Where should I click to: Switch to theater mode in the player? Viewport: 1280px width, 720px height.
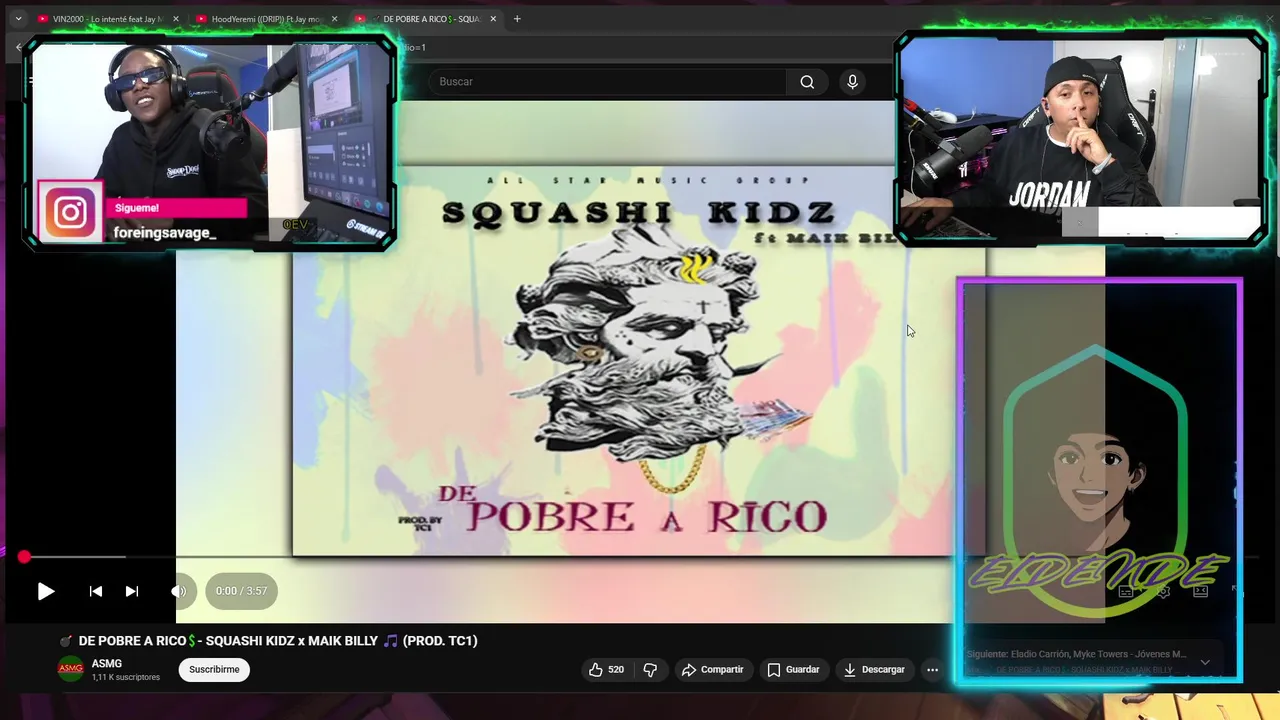point(1200,591)
